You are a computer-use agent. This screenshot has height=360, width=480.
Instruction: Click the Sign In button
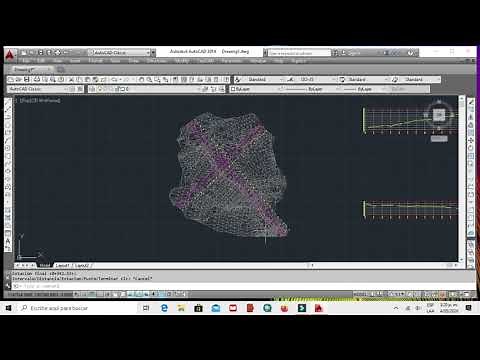354,53
